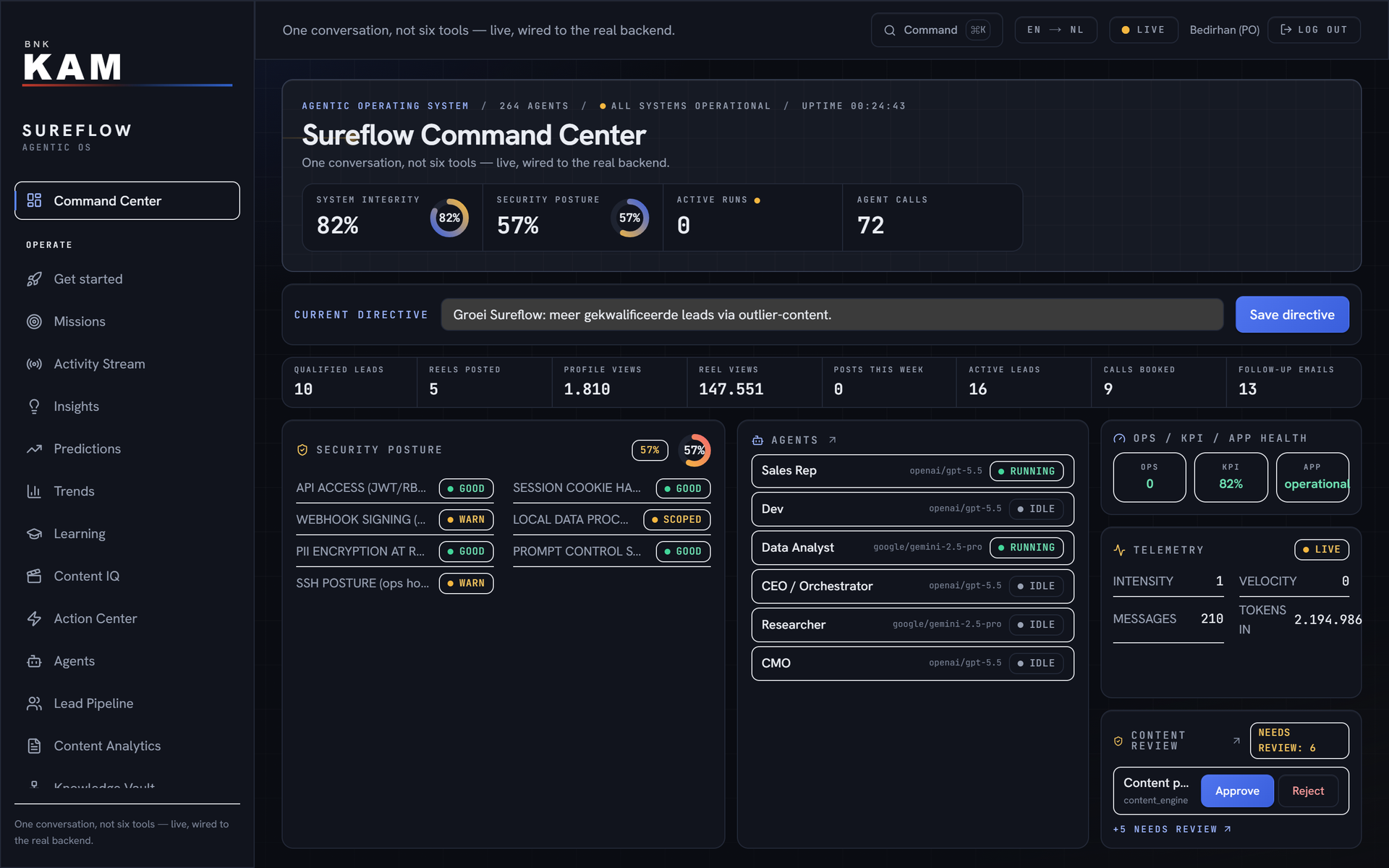This screenshot has height=868, width=1389.
Task: Click the Needs Review: 6 badge
Action: [x=1299, y=741]
